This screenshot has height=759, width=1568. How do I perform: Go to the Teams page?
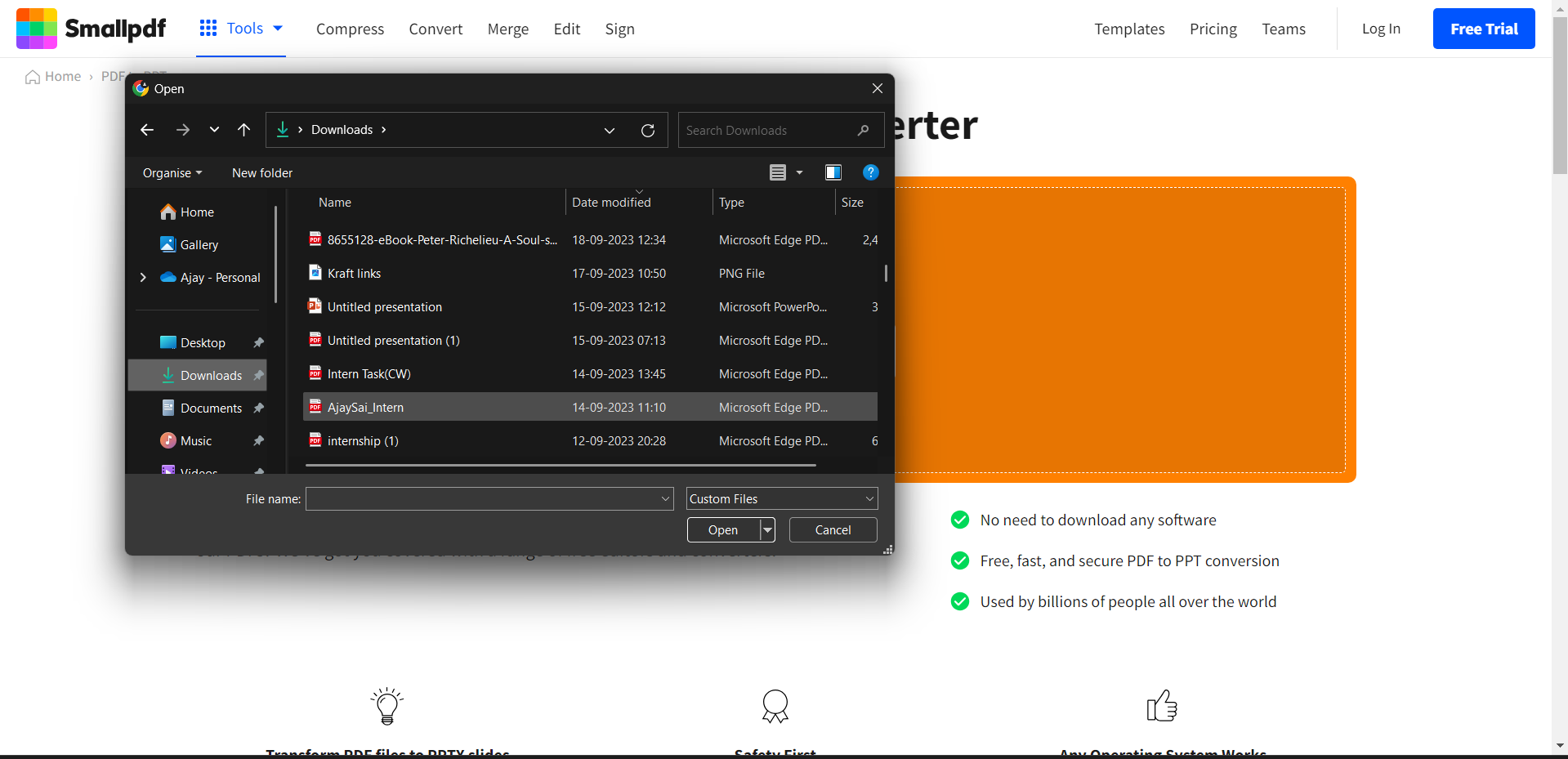[x=1284, y=29]
